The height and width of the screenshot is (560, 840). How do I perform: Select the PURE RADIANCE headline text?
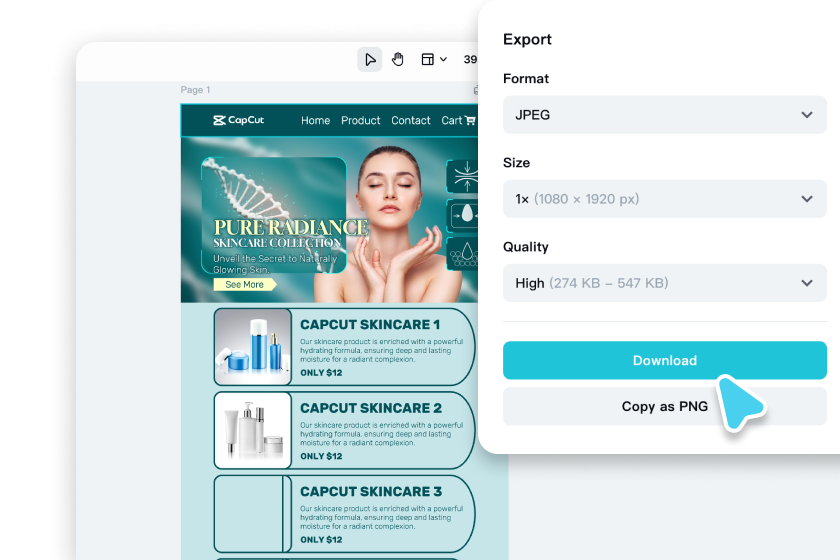tap(291, 227)
